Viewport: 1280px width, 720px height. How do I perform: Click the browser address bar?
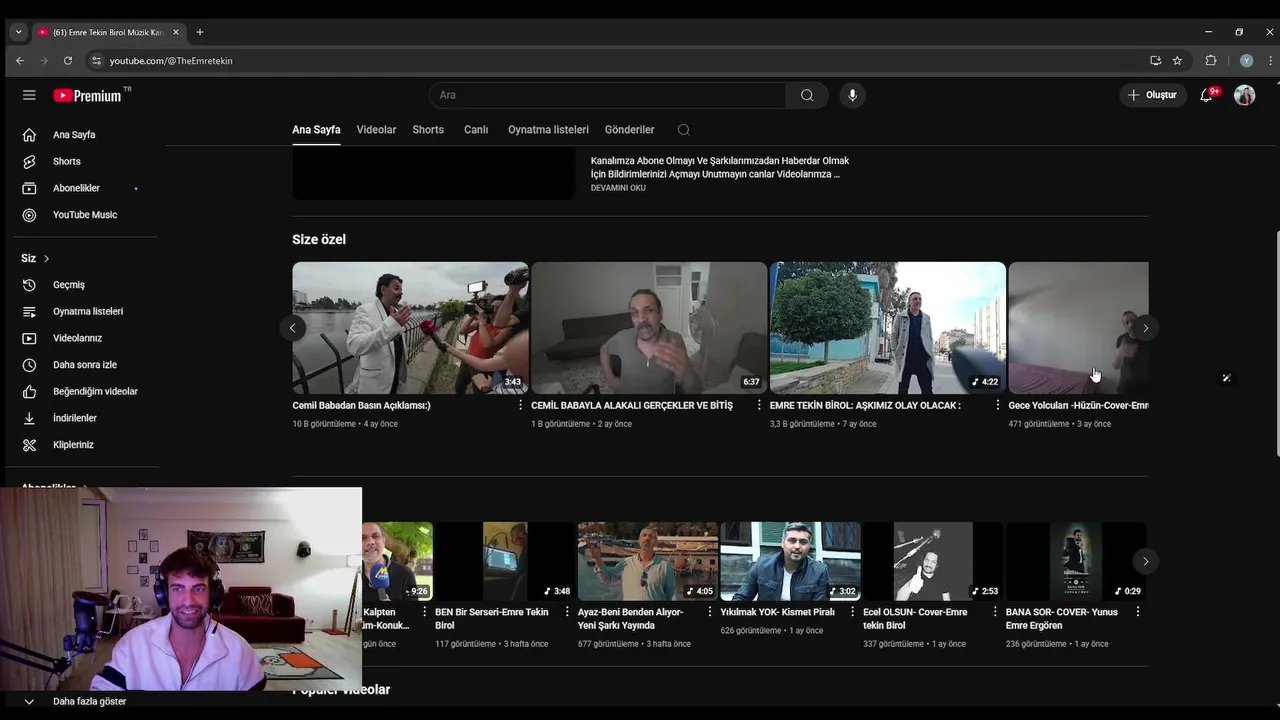(620, 61)
